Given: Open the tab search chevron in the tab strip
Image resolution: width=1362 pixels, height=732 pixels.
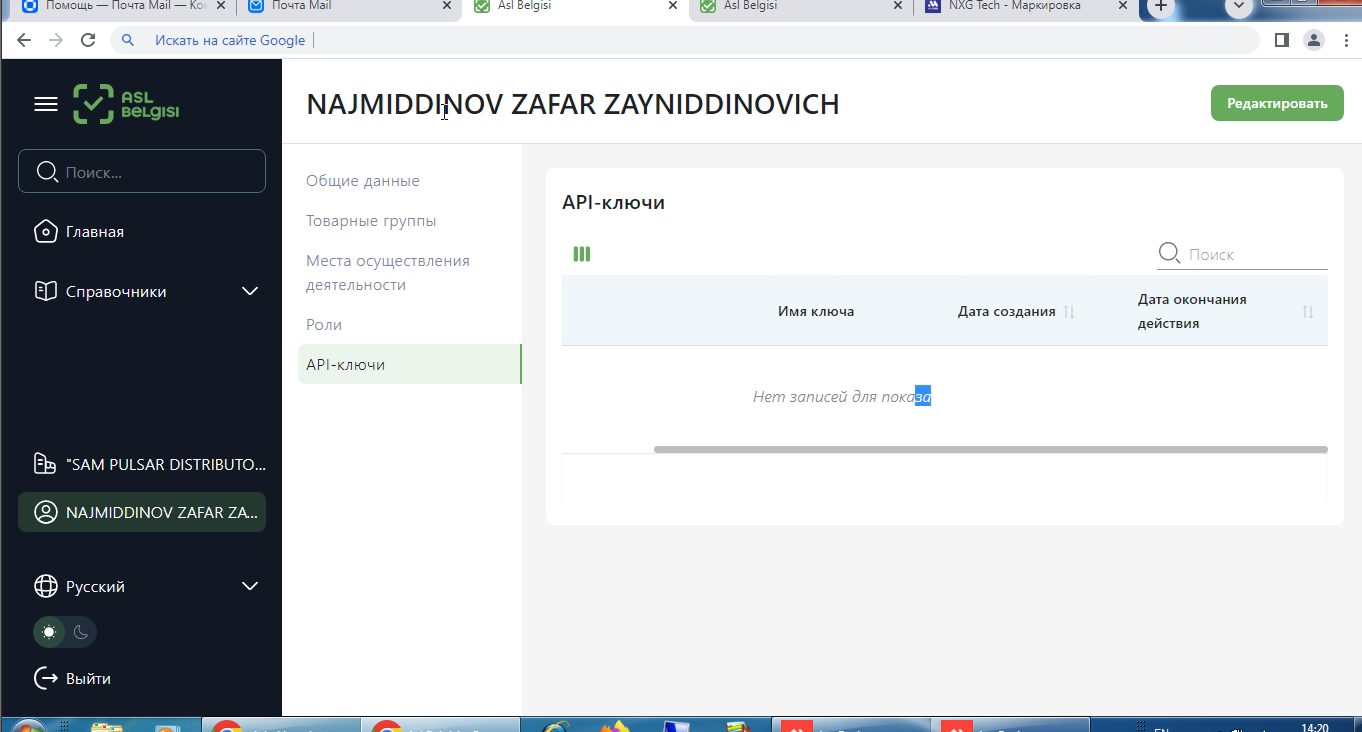Looking at the screenshot, I should tap(1239, 6).
